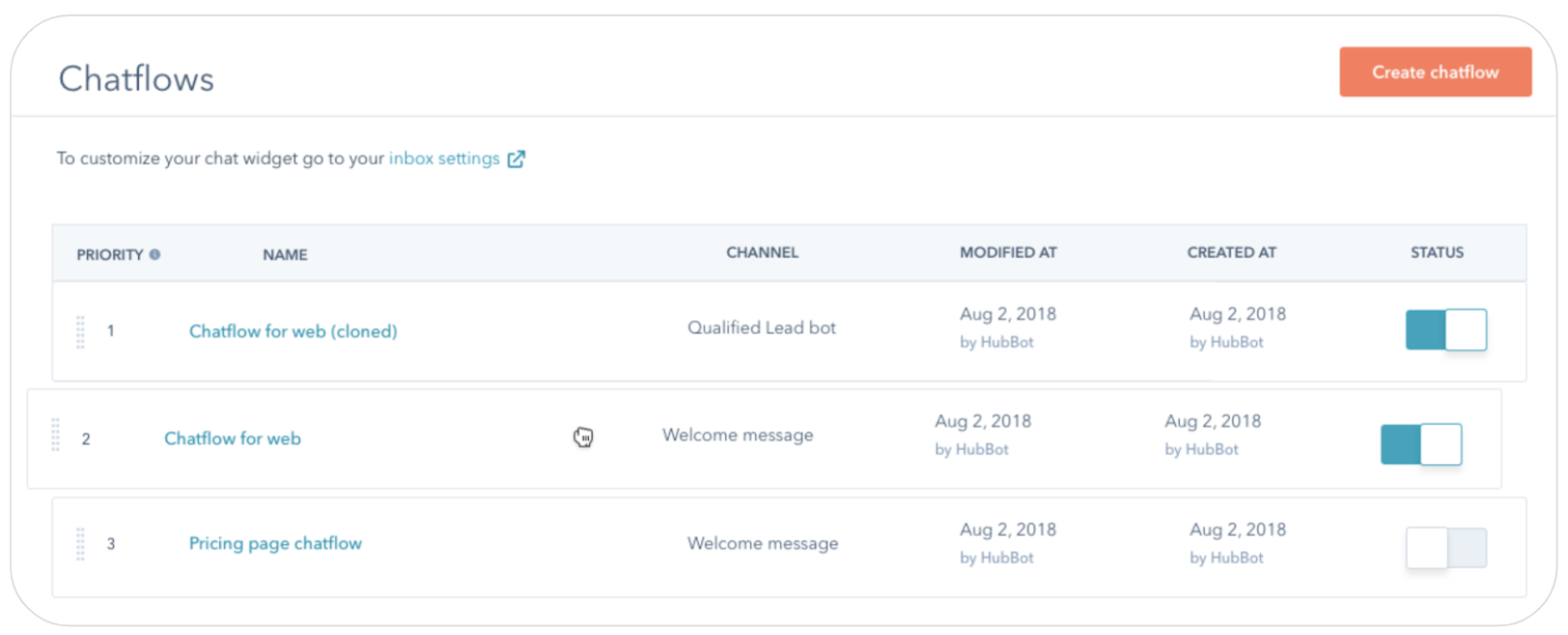Screen dimensions: 1568x635
Task: Open the inbox settings link
Action: tap(444, 158)
